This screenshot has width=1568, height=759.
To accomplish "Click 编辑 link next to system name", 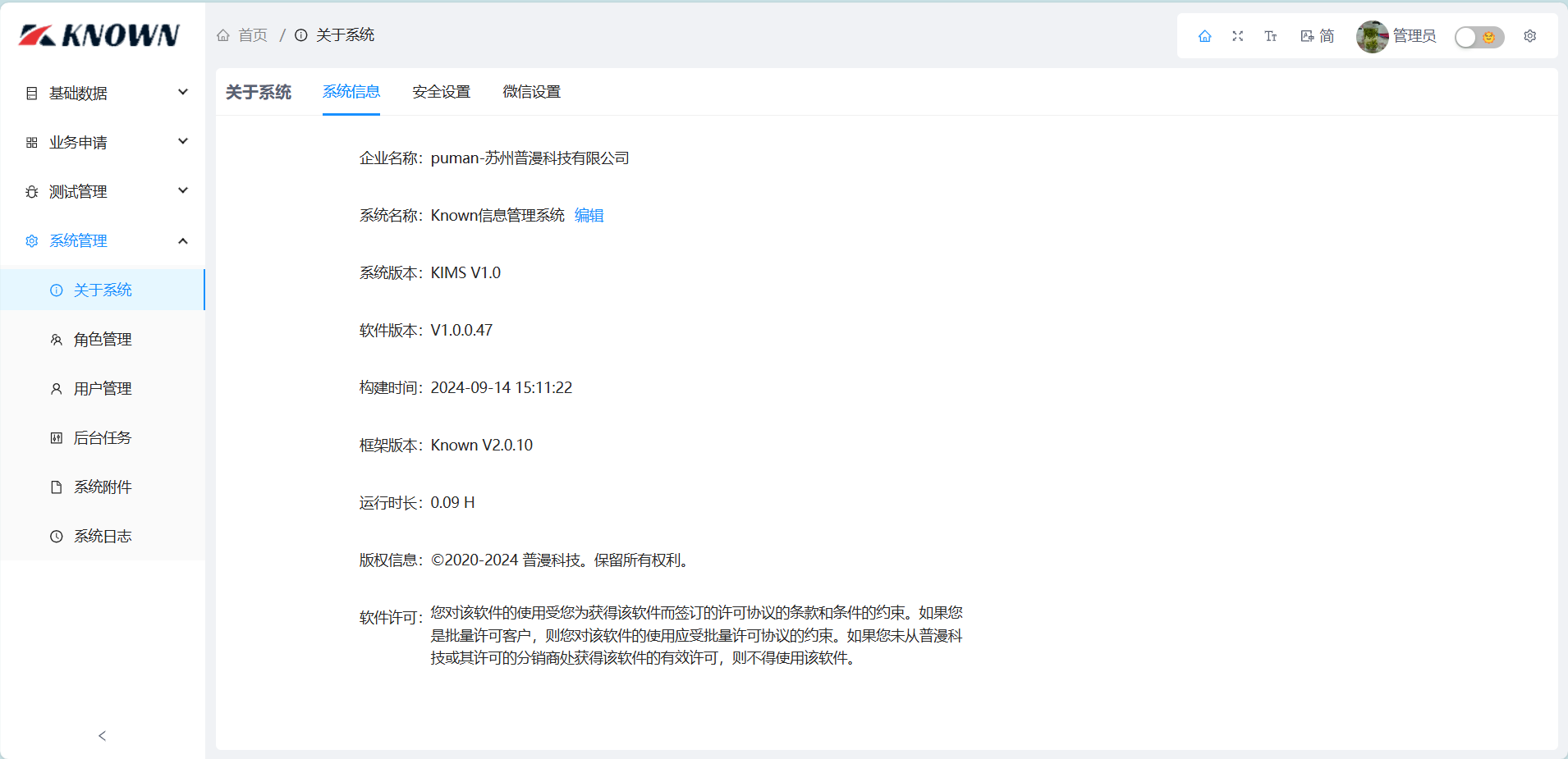I will [x=589, y=215].
